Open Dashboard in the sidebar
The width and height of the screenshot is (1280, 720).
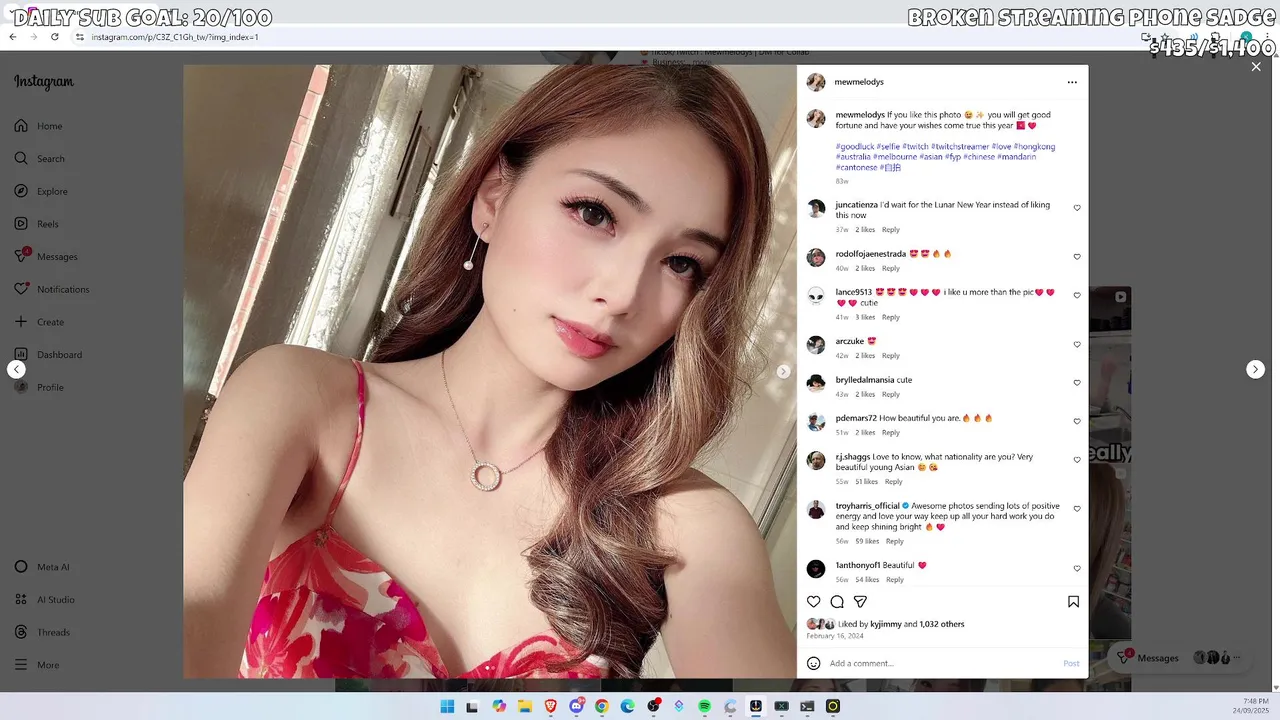(x=48, y=355)
